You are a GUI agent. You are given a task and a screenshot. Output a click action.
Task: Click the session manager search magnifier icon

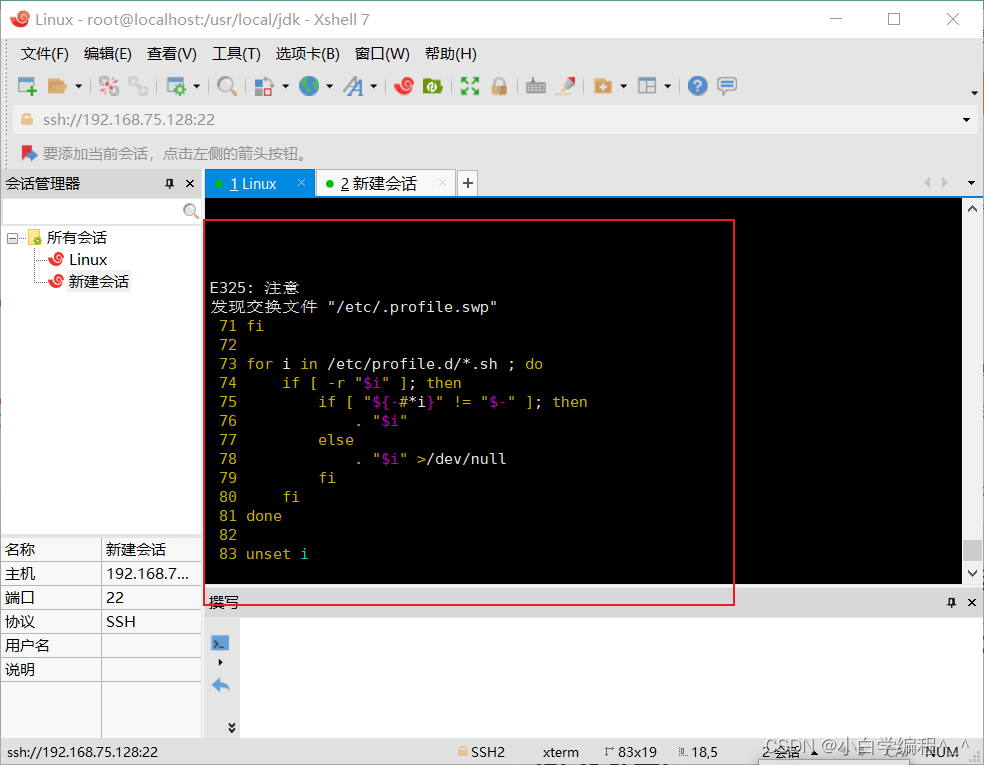coord(191,211)
